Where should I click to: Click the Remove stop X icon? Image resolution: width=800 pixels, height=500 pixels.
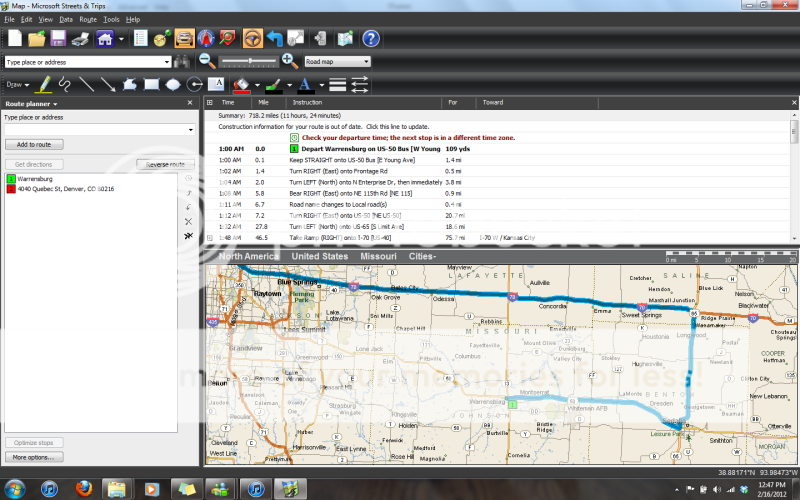(x=188, y=221)
